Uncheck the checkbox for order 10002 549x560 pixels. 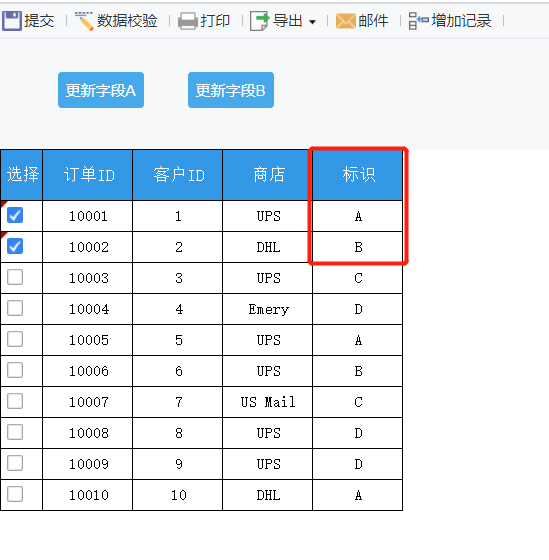coord(15,246)
